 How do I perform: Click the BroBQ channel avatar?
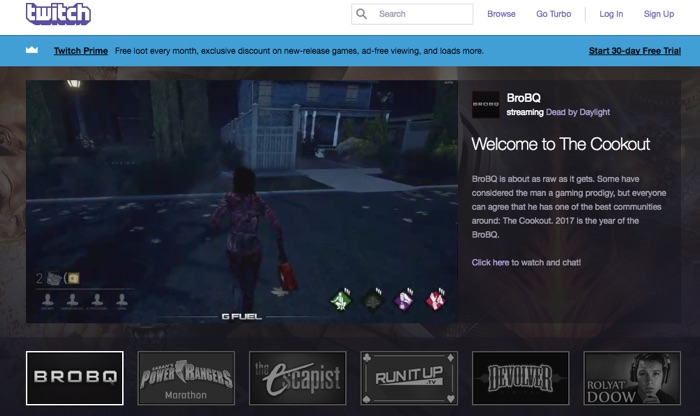(x=486, y=104)
